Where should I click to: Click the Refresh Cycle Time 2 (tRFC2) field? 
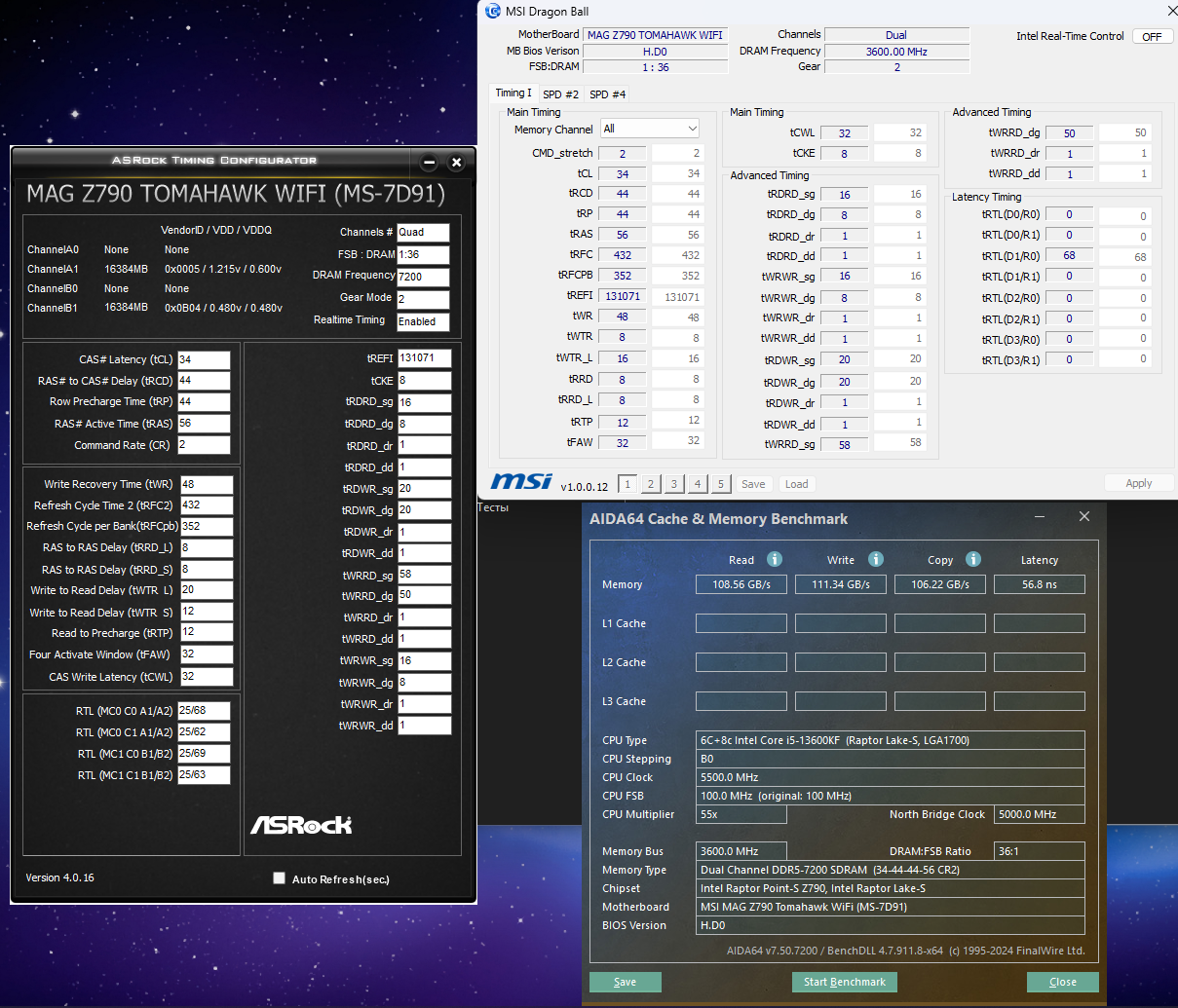click(x=207, y=505)
